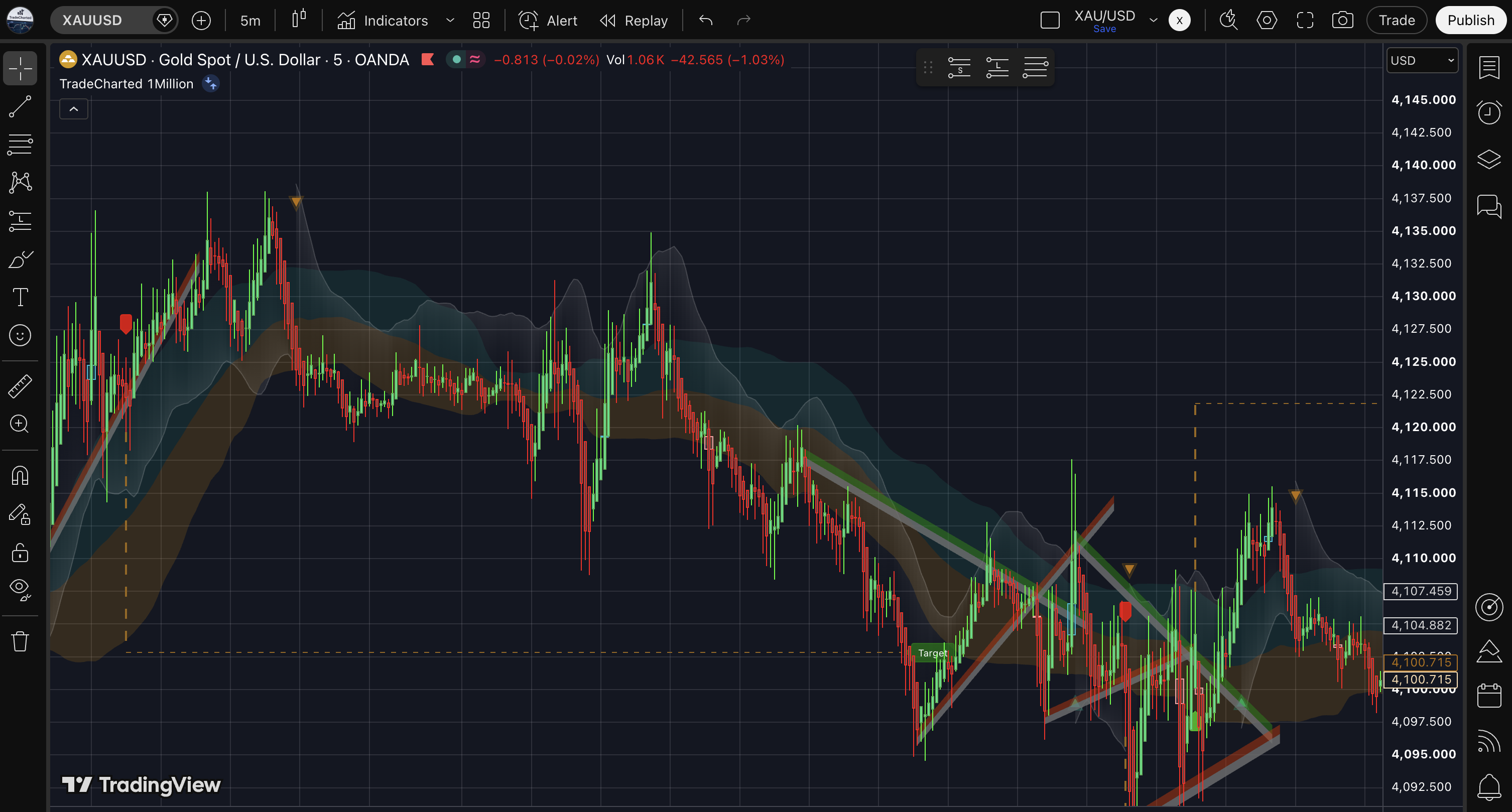Open the layout setup square icon
1512x812 pixels.
pyautogui.click(x=1050, y=21)
